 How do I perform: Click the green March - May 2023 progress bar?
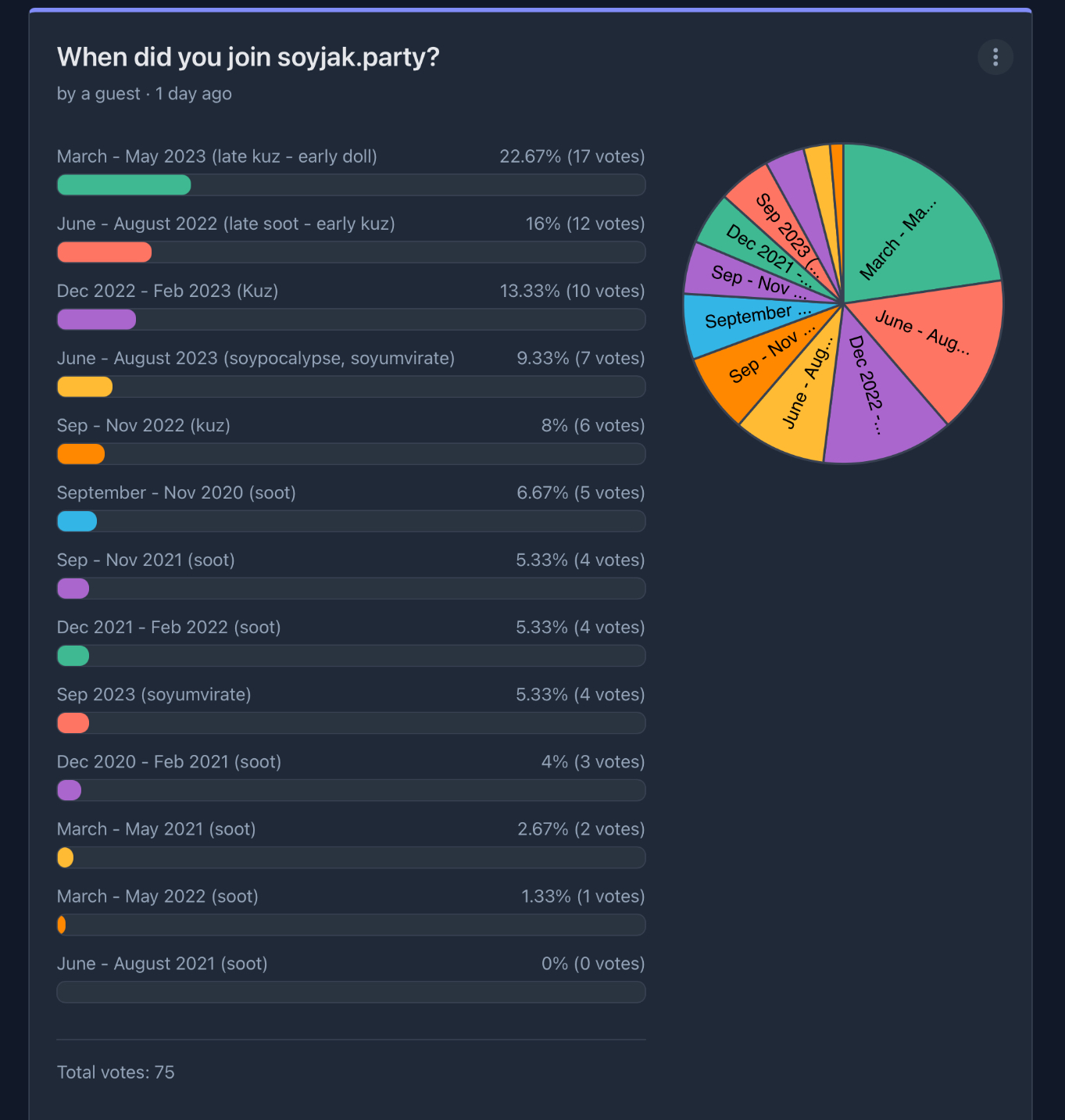coord(124,185)
